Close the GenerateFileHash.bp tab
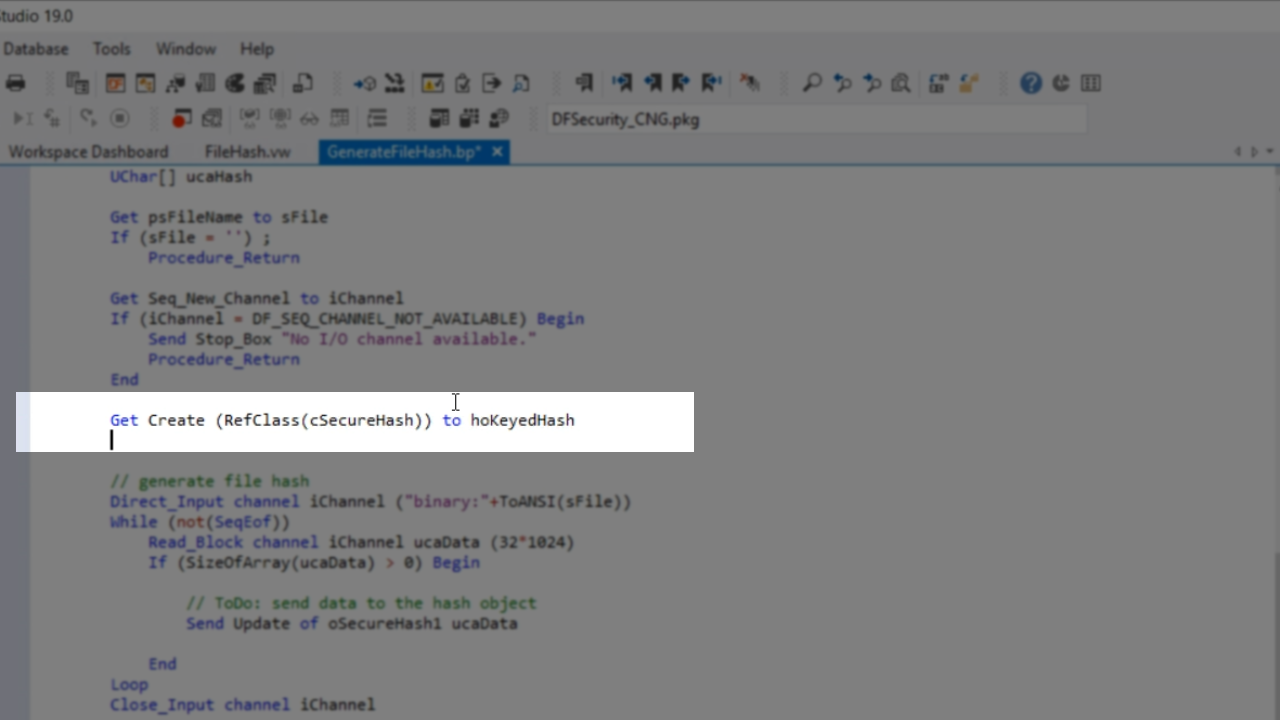This screenshot has height=720, width=1280. tap(497, 152)
